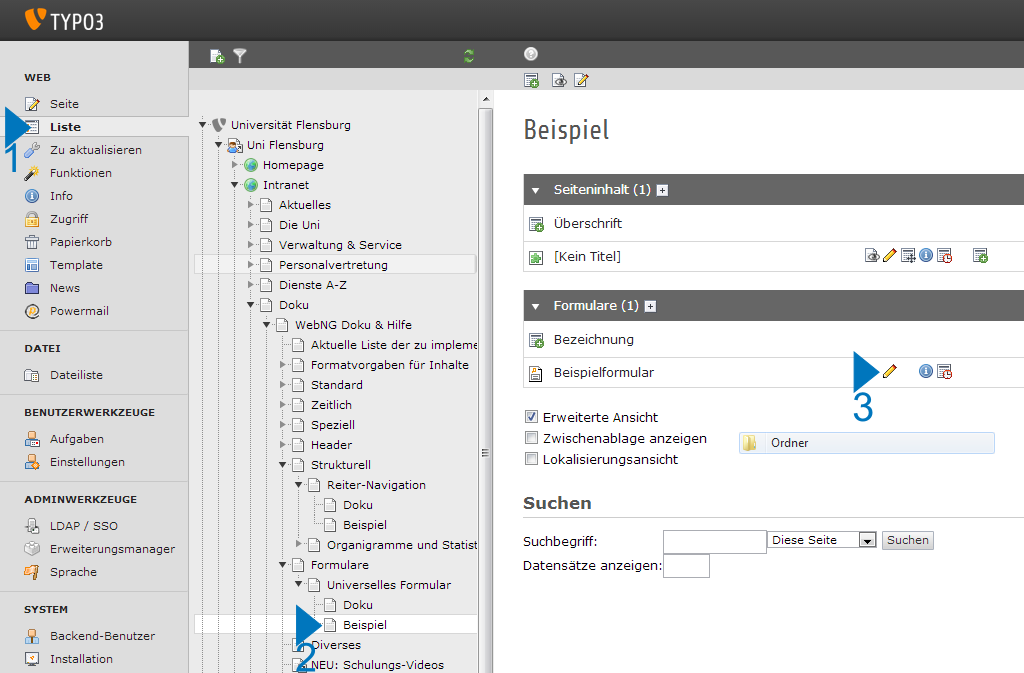The image size is (1024, 673).
Task: Click the new page icon above page tree
Action: pyautogui.click(x=217, y=56)
